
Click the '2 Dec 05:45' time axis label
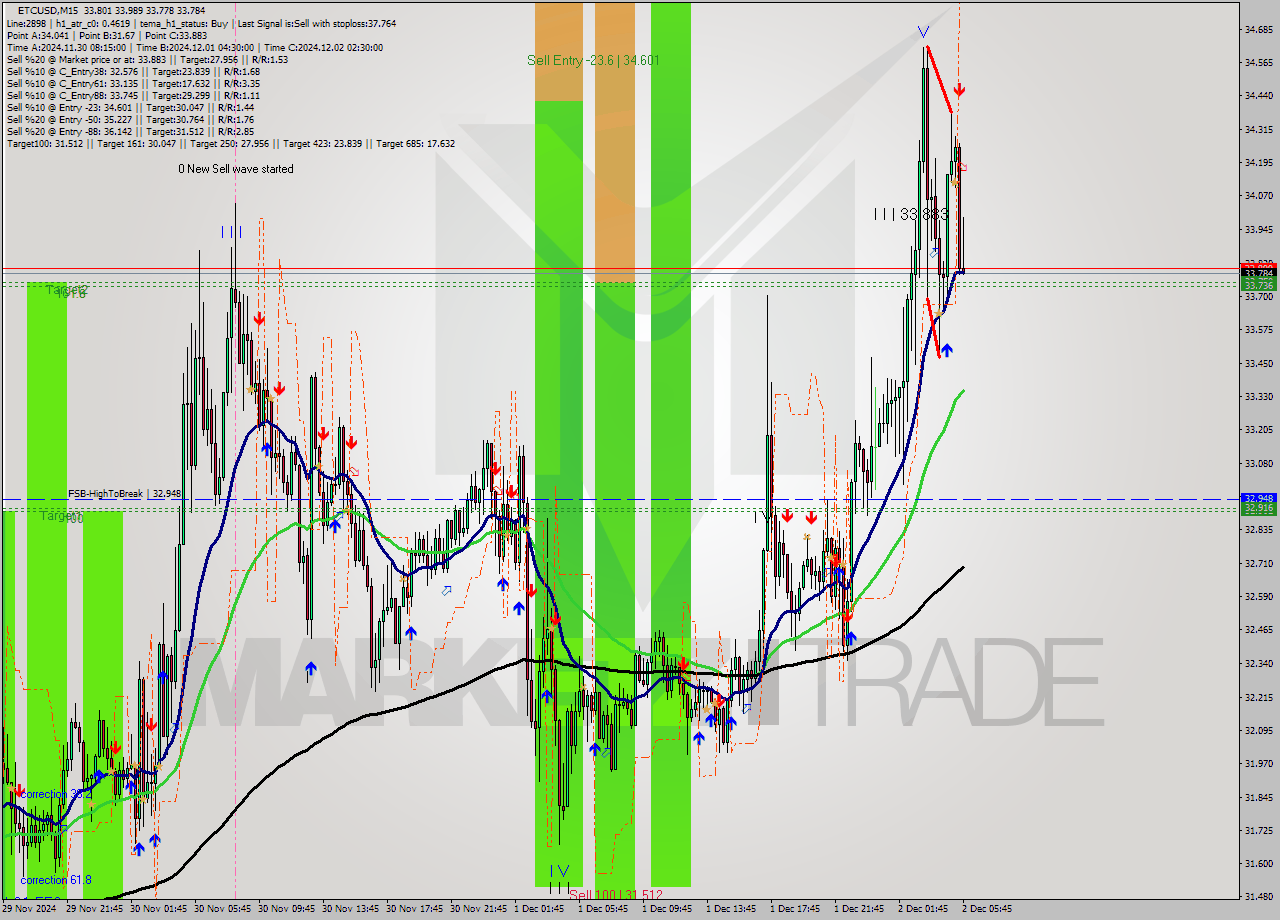pos(989,909)
